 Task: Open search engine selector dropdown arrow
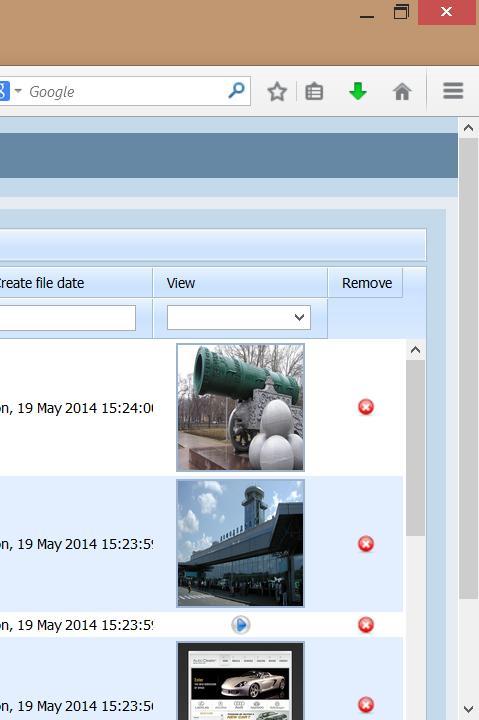(18, 90)
